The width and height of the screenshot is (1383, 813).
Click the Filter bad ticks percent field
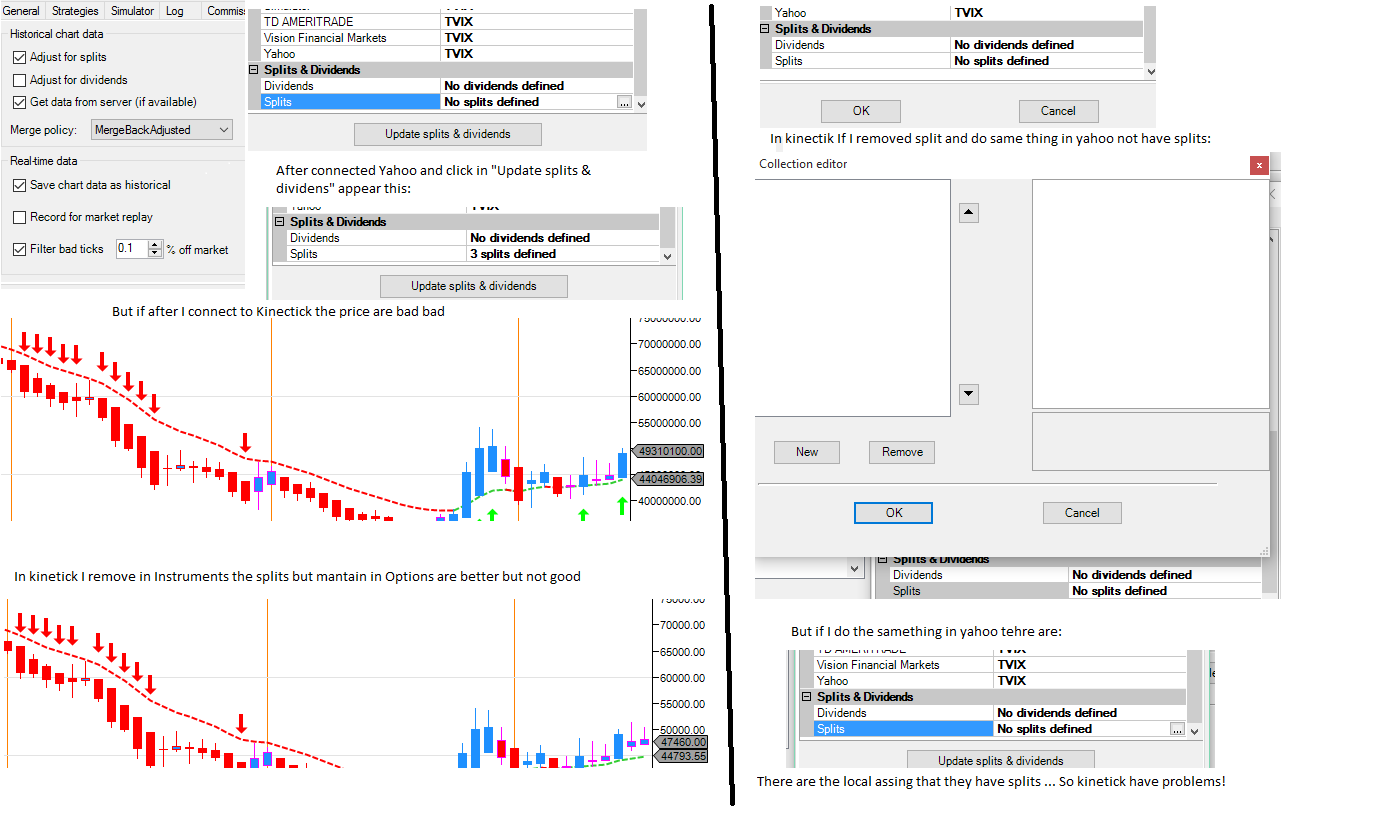pyautogui.click(x=131, y=249)
